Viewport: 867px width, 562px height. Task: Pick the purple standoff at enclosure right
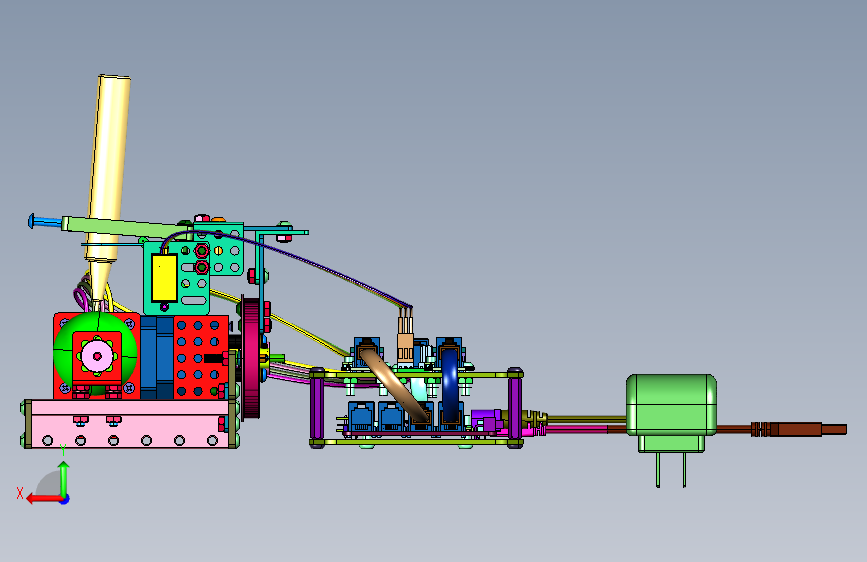pyautogui.click(x=515, y=408)
